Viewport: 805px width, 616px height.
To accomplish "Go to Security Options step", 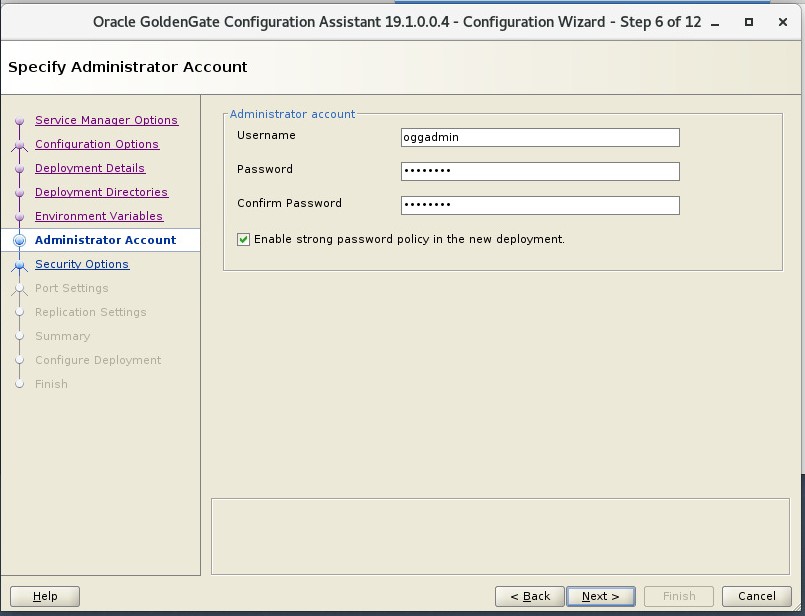I will pos(82,264).
